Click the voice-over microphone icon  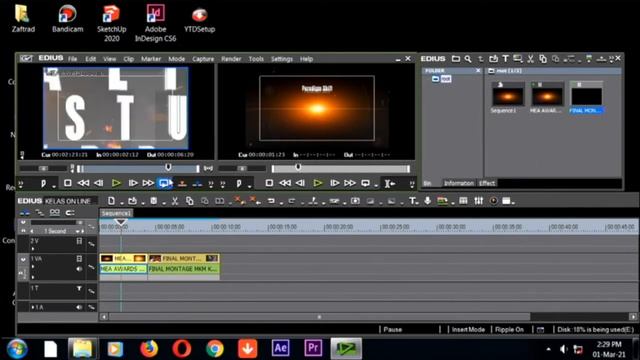tap(427, 200)
